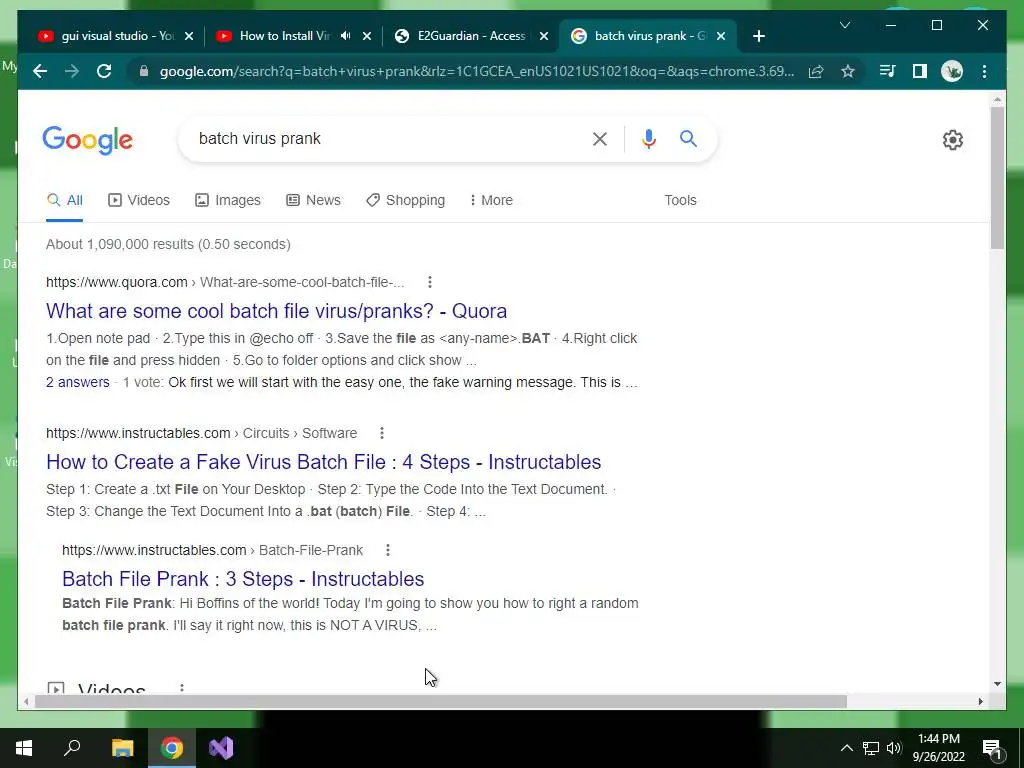Bookmark this page with the star icon

coord(848,71)
